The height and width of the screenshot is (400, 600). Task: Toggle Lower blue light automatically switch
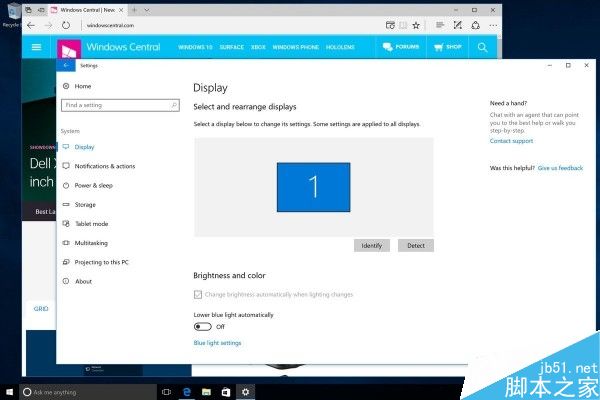[x=202, y=327]
